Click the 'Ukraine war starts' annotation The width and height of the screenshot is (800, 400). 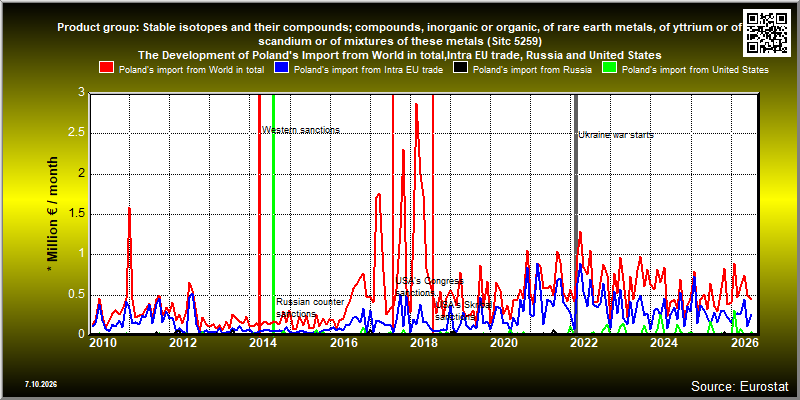coord(616,135)
